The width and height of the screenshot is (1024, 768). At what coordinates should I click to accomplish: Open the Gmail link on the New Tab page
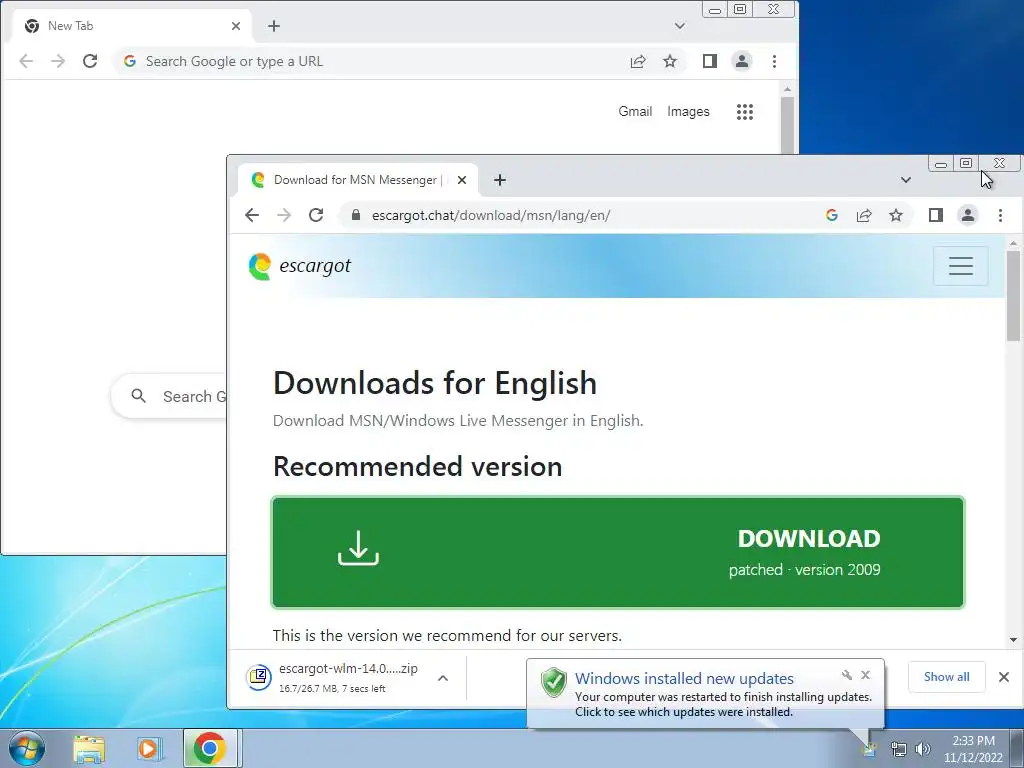pyautogui.click(x=635, y=112)
